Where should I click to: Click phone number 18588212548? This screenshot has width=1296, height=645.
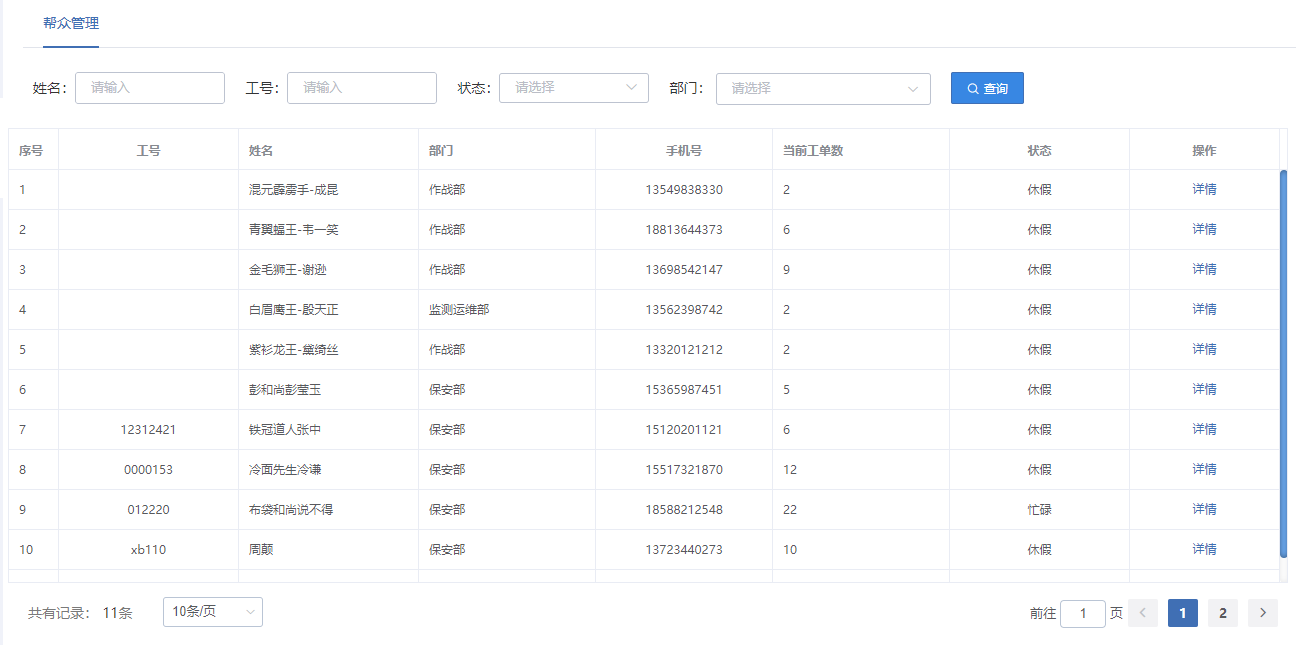pos(684,509)
